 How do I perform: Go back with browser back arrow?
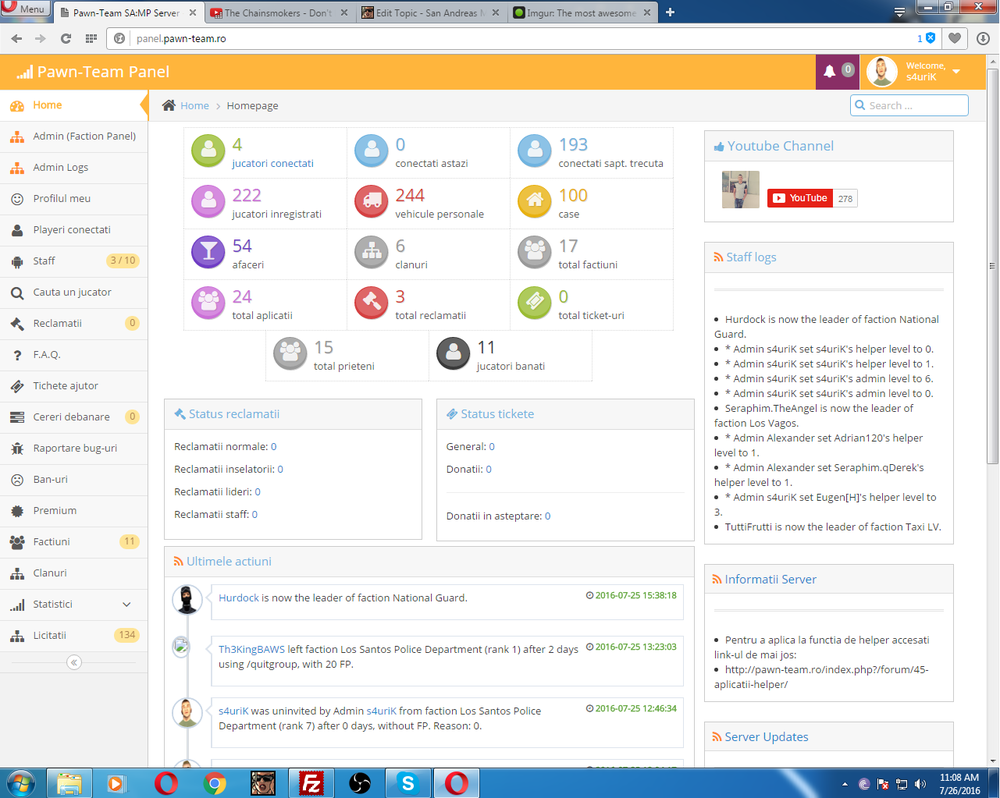point(17,38)
